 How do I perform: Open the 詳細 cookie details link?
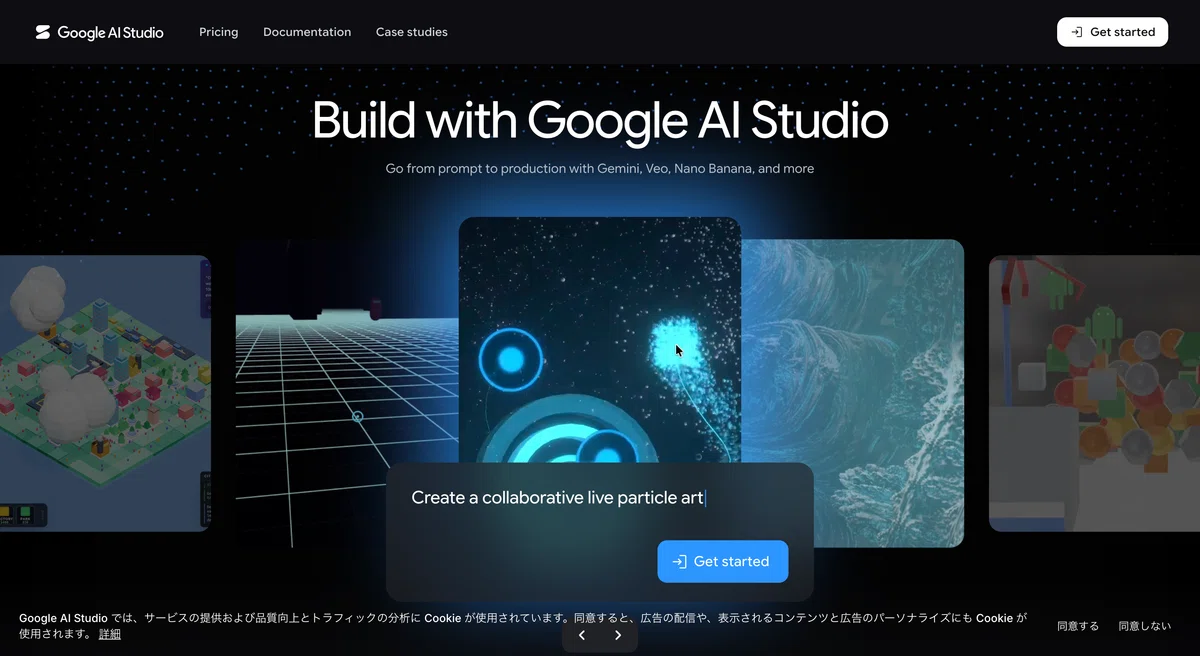click(109, 634)
